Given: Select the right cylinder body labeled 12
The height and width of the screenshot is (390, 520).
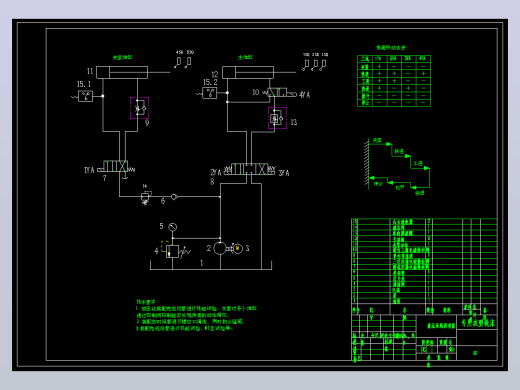Looking at the screenshot, I should [248, 72].
